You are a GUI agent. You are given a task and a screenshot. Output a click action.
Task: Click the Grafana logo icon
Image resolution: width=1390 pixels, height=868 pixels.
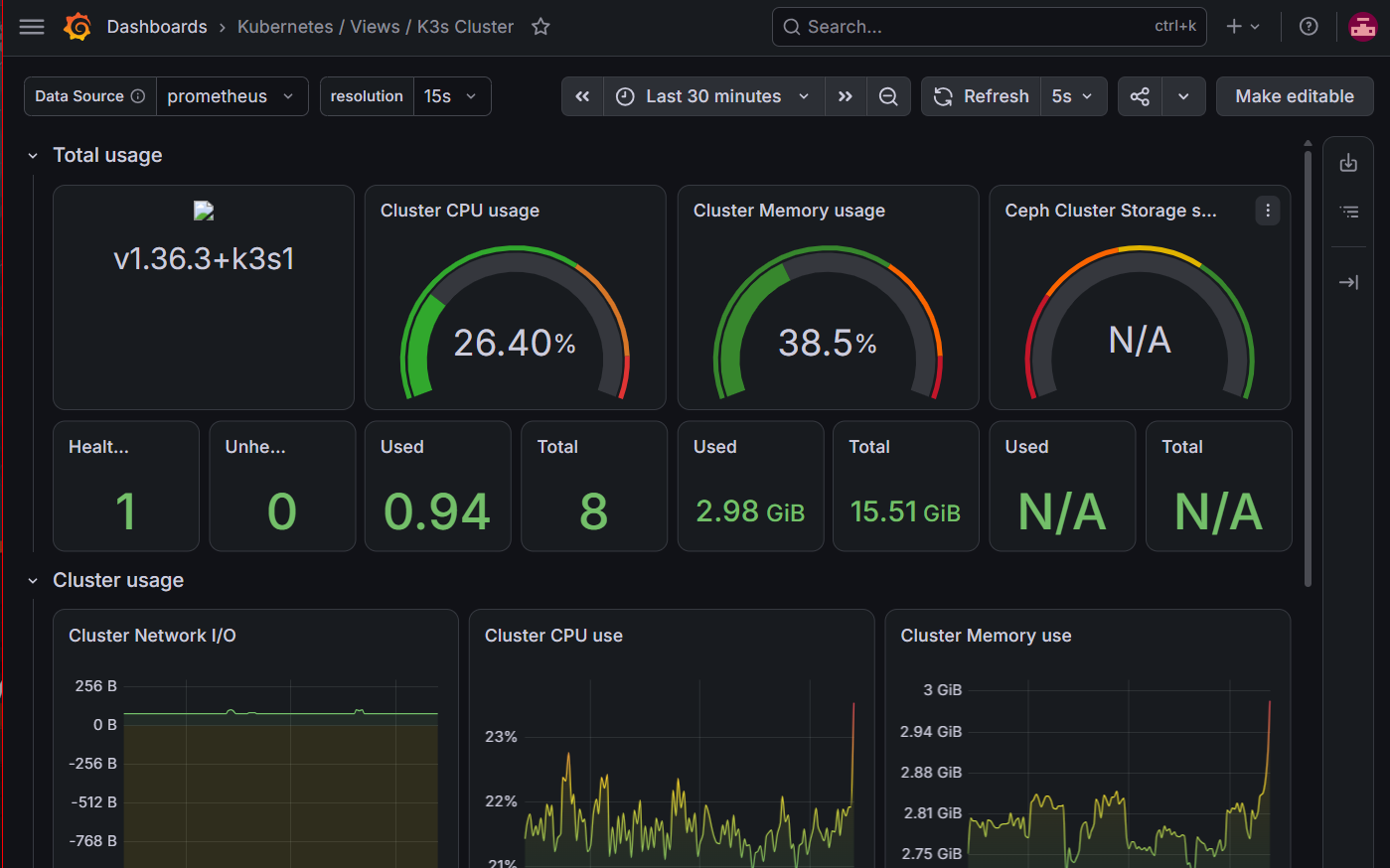(77, 27)
